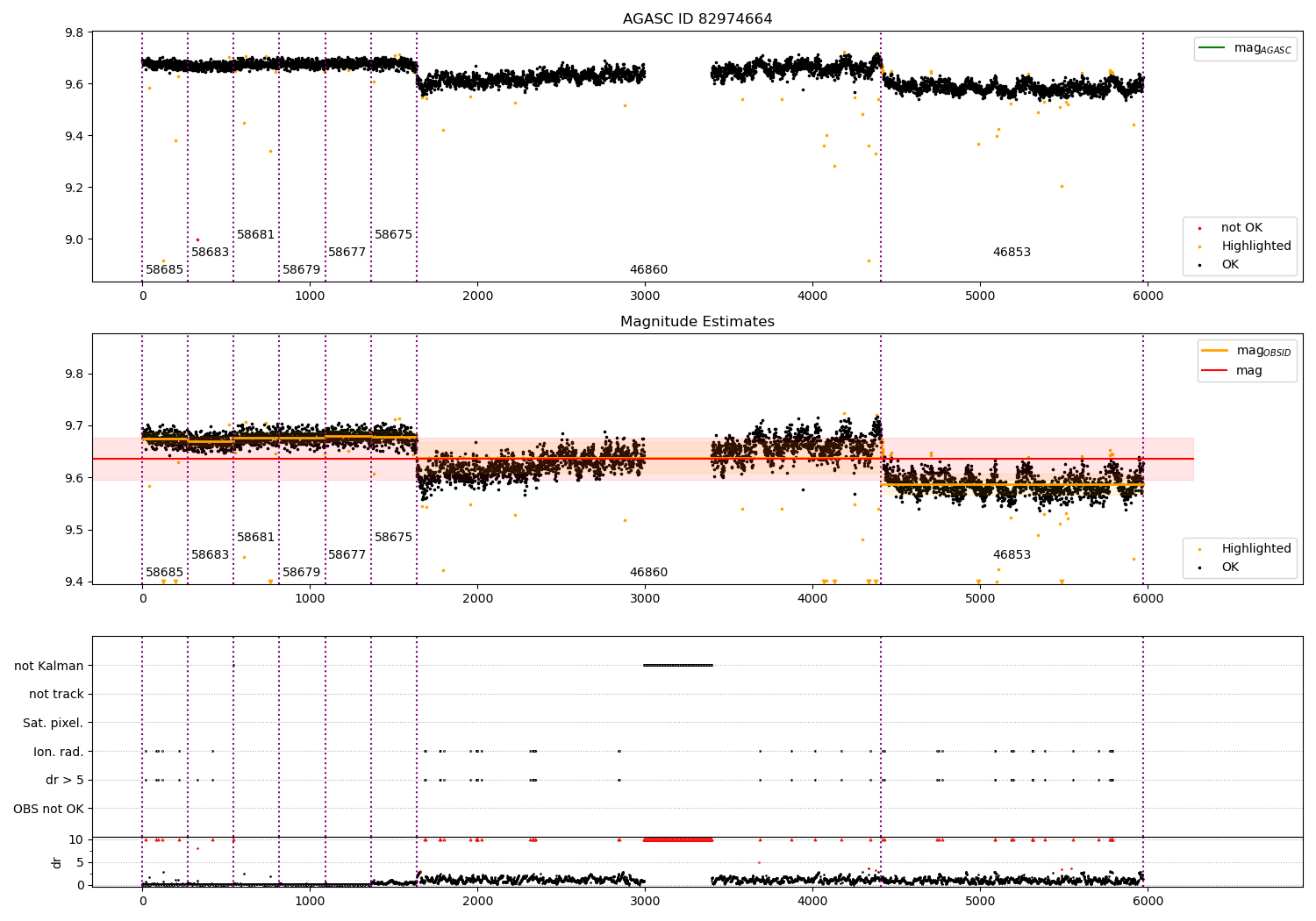Click the 'Ion. rad.' axis label
1316x921 pixels.
(x=59, y=752)
